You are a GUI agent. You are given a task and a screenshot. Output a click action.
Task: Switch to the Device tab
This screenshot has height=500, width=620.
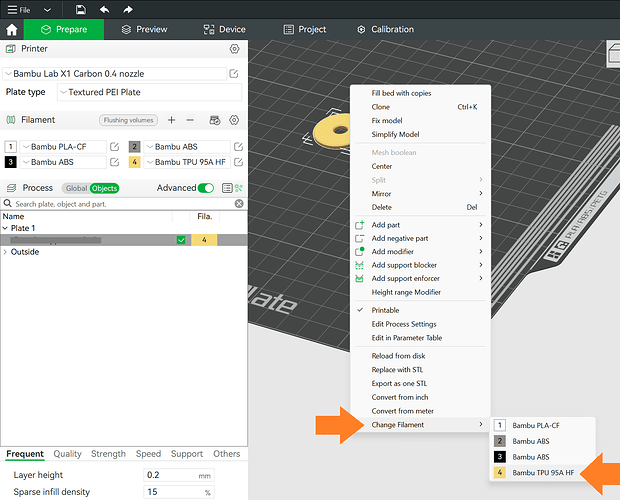pos(225,29)
